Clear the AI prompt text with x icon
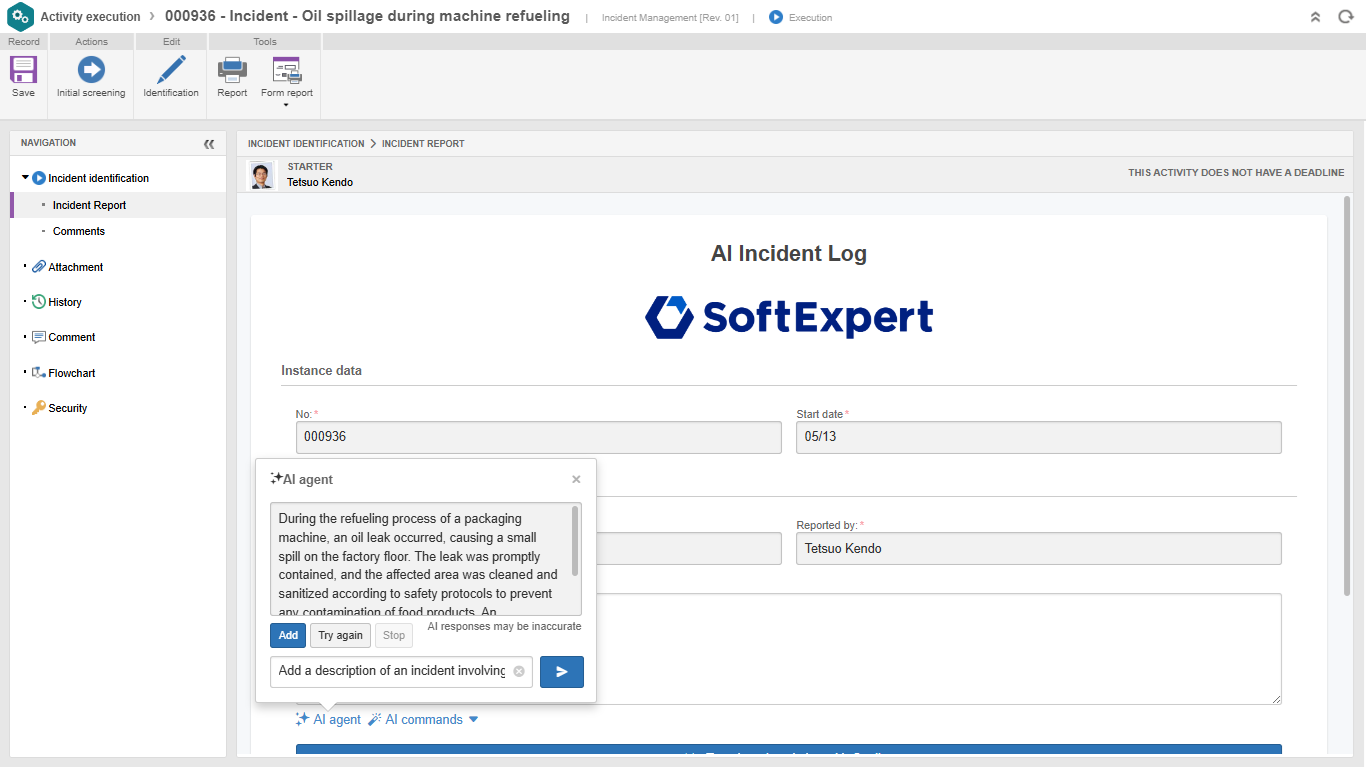This screenshot has width=1366, height=768. point(519,671)
